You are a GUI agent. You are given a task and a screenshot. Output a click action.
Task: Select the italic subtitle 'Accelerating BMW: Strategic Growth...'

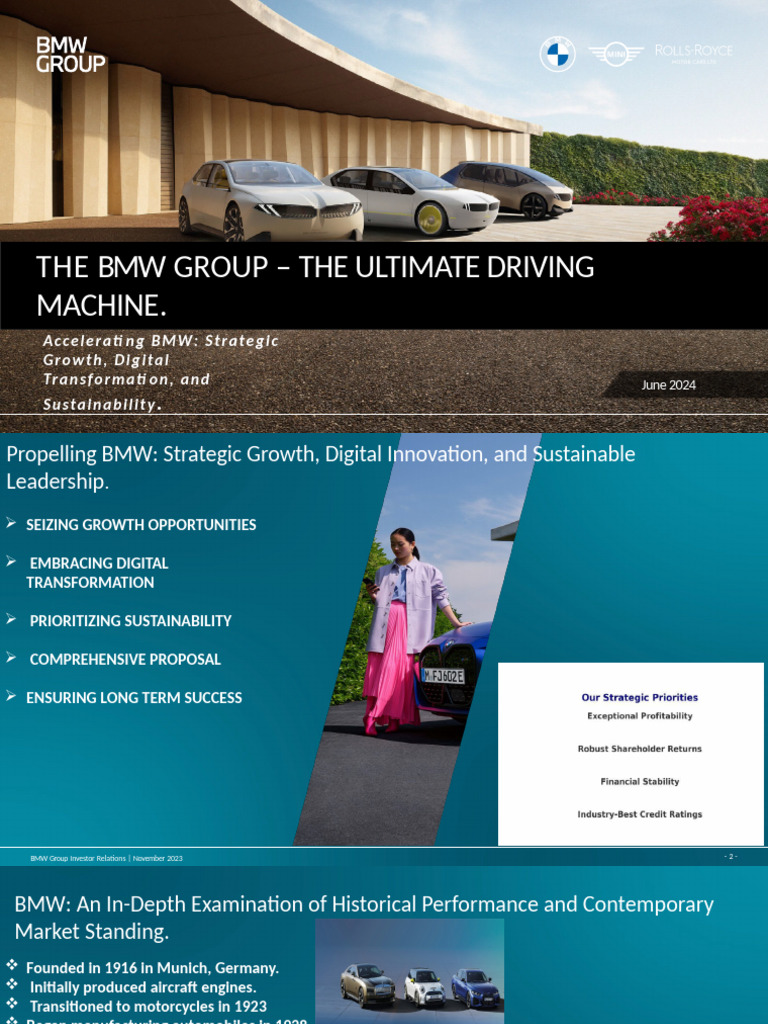(161, 372)
